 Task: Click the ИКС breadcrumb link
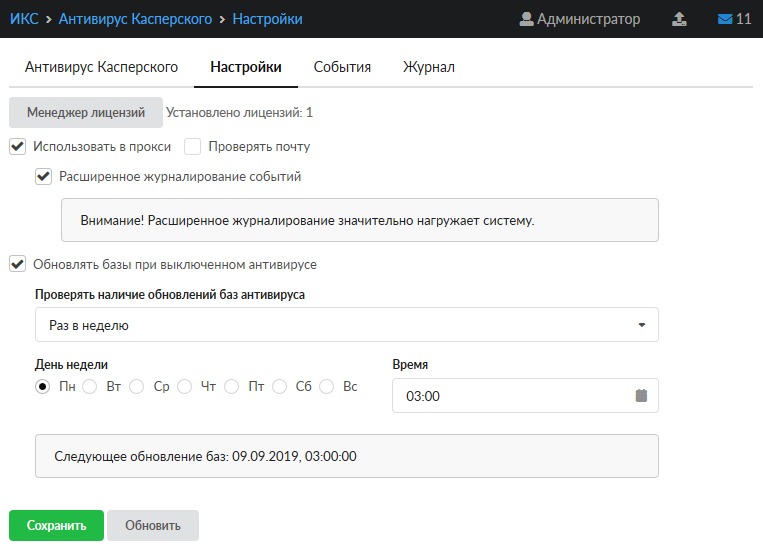(x=24, y=19)
